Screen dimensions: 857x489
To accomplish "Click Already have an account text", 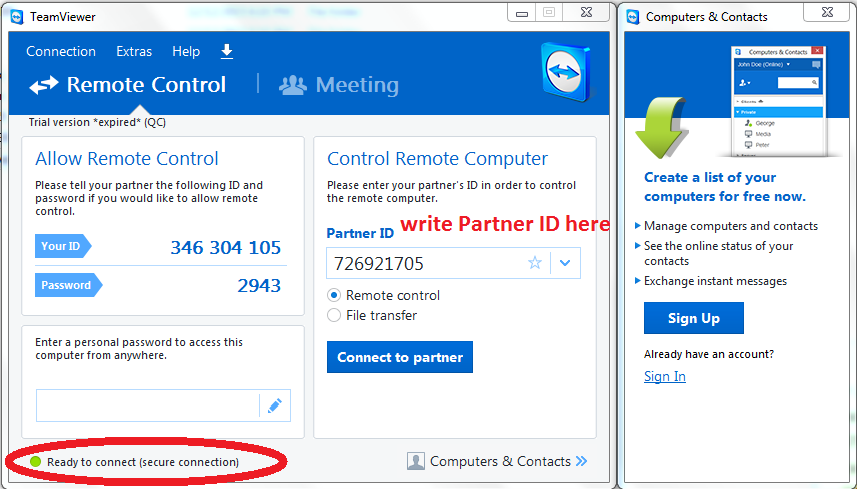I will 709,354.
